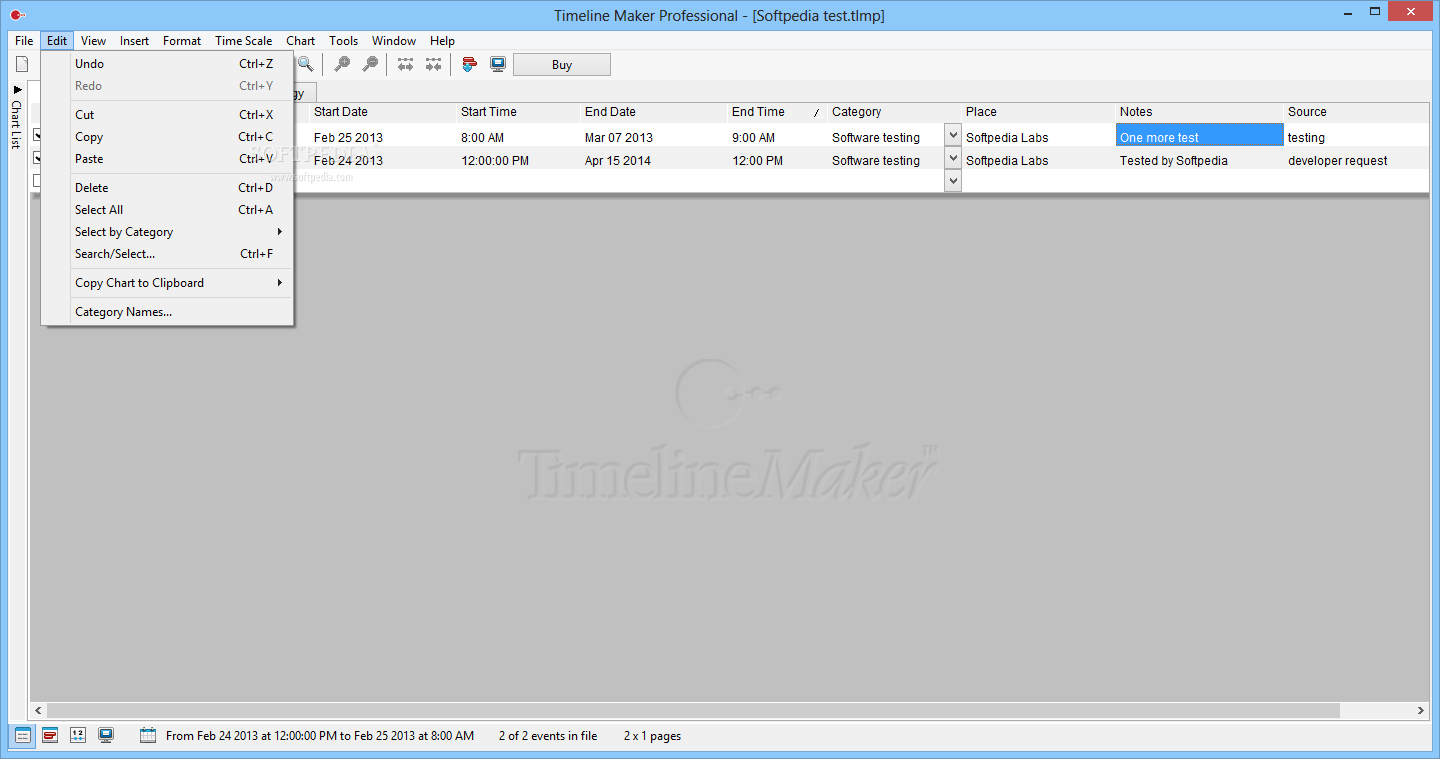Select the 'Mar 07 2013' end date cell
1440x759 pixels.
point(653,137)
